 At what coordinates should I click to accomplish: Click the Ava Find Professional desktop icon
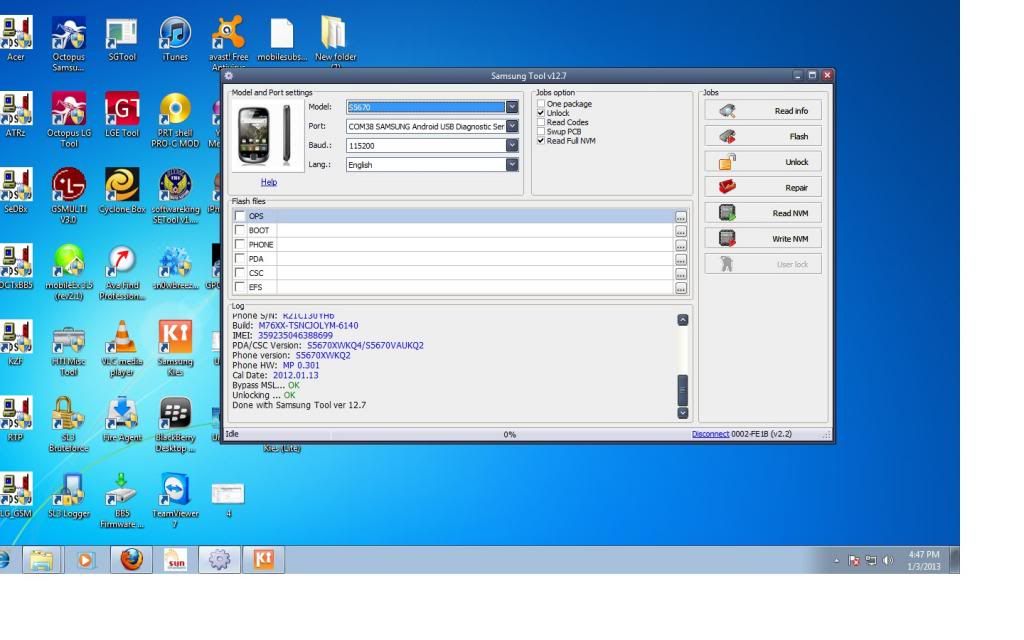pyautogui.click(x=122, y=272)
